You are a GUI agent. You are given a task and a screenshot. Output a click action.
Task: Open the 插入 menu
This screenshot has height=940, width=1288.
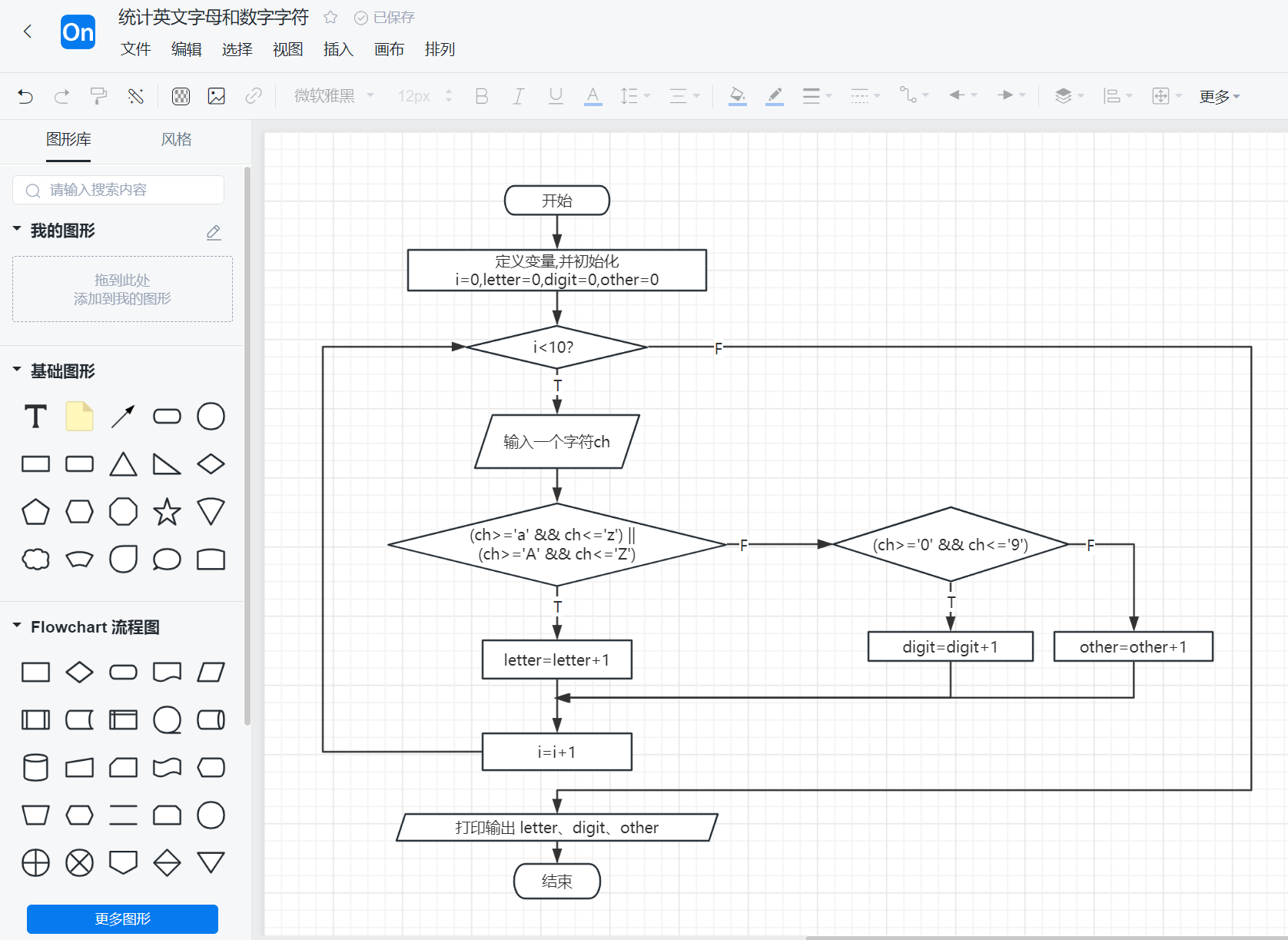(x=338, y=49)
